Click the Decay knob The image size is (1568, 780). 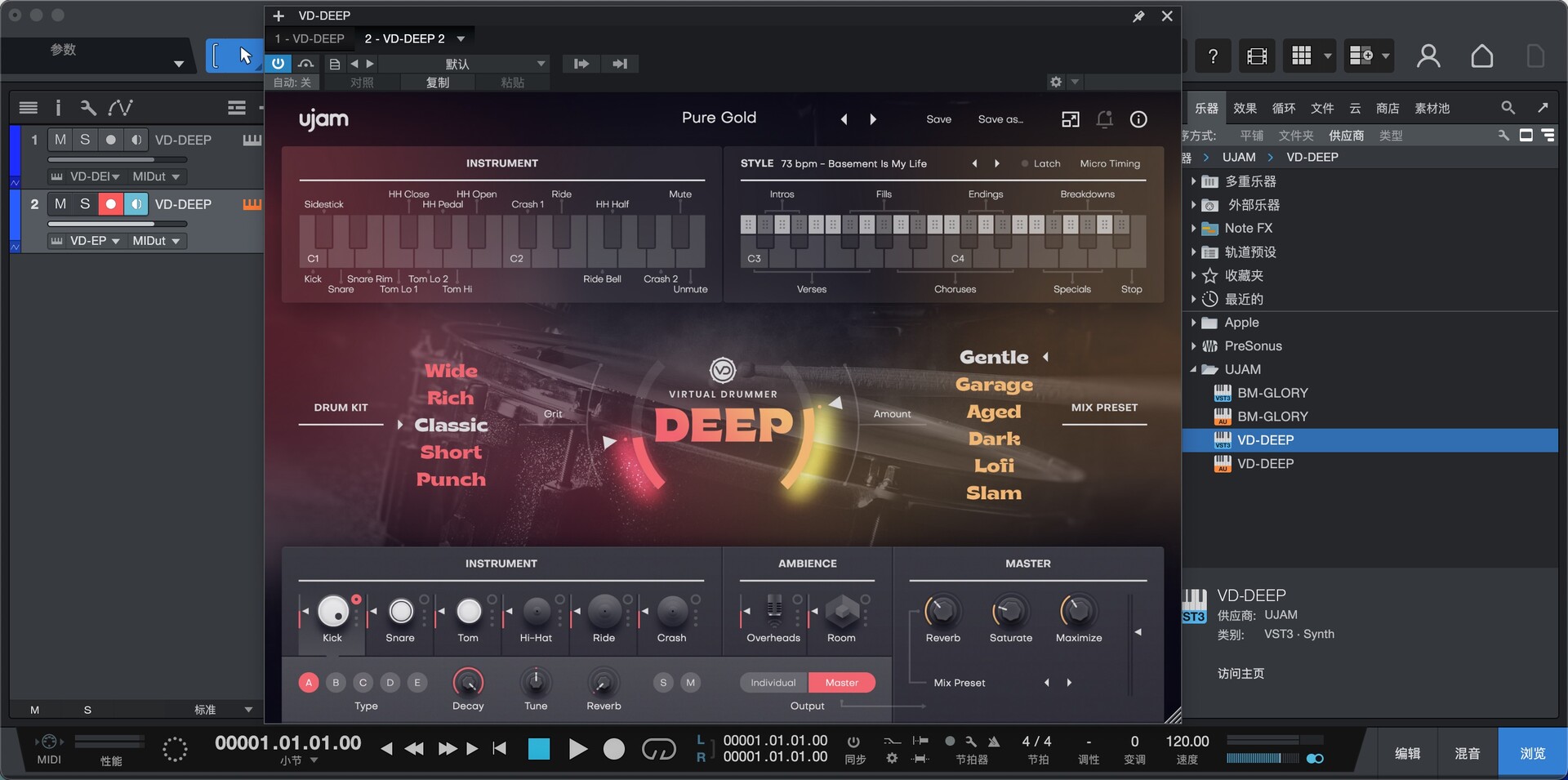[x=468, y=682]
